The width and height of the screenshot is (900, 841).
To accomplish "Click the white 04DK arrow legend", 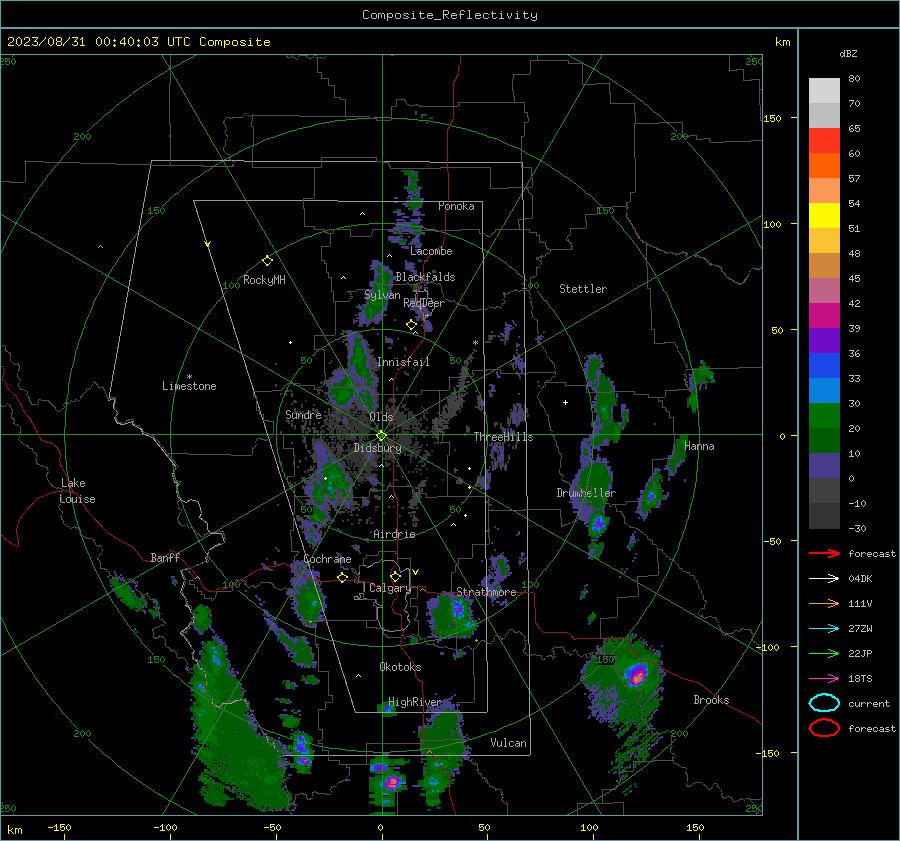I will (825, 579).
